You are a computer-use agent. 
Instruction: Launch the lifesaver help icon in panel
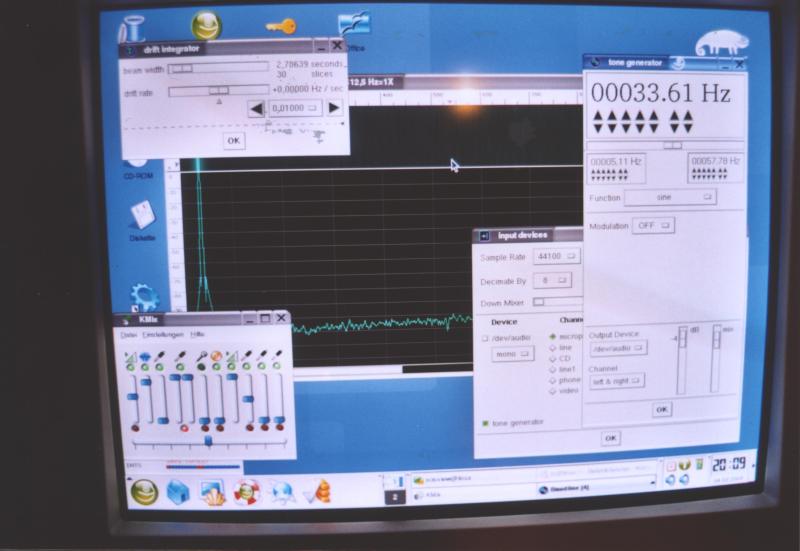(246, 491)
